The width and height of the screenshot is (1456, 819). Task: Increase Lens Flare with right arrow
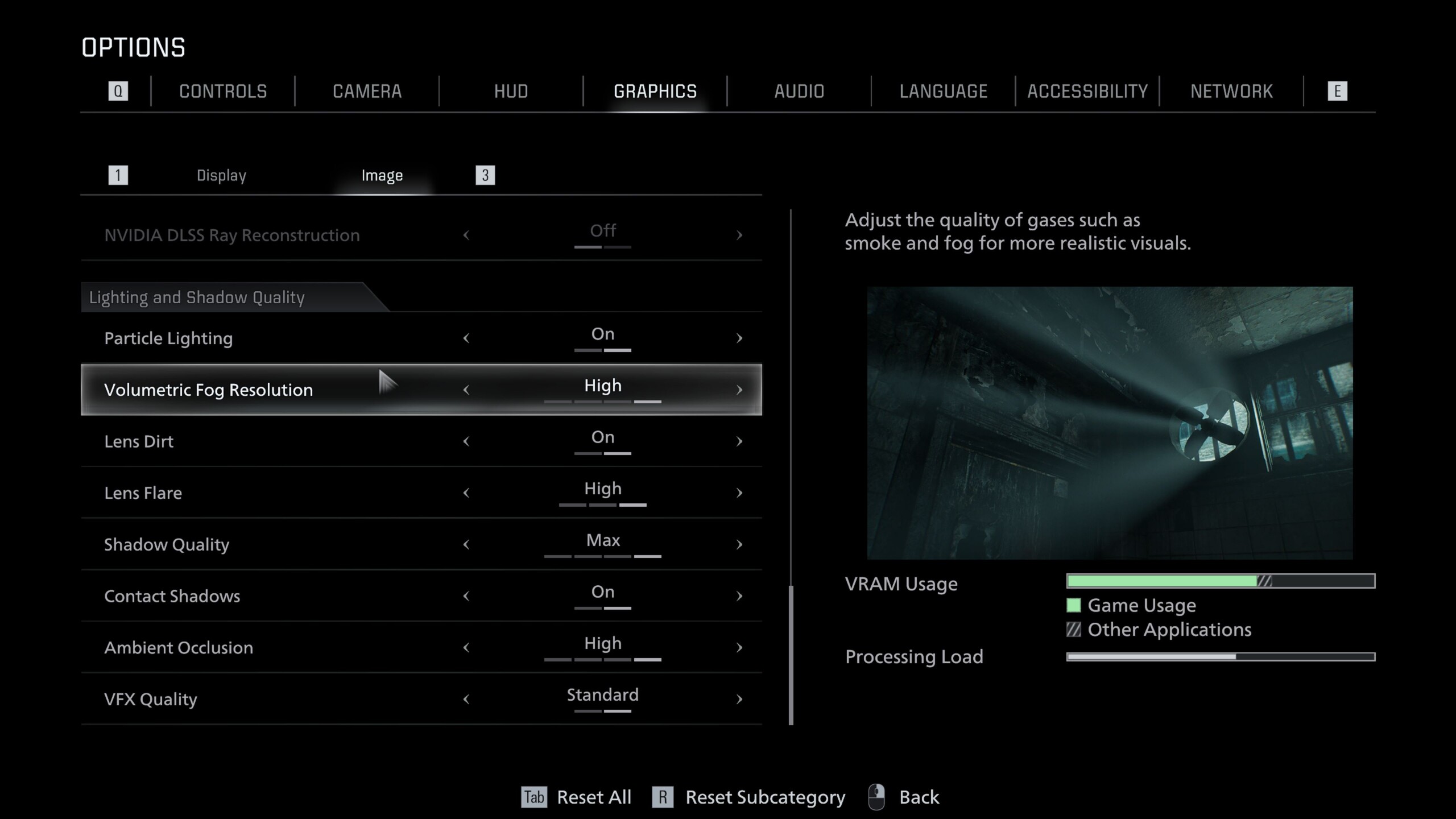[x=739, y=493]
